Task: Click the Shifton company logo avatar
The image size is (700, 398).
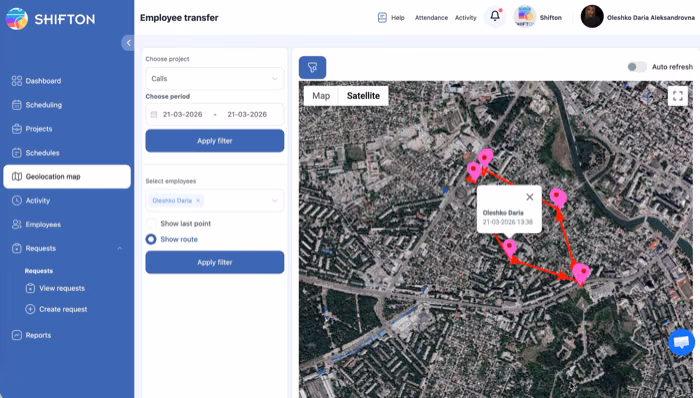Action: click(525, 17)
